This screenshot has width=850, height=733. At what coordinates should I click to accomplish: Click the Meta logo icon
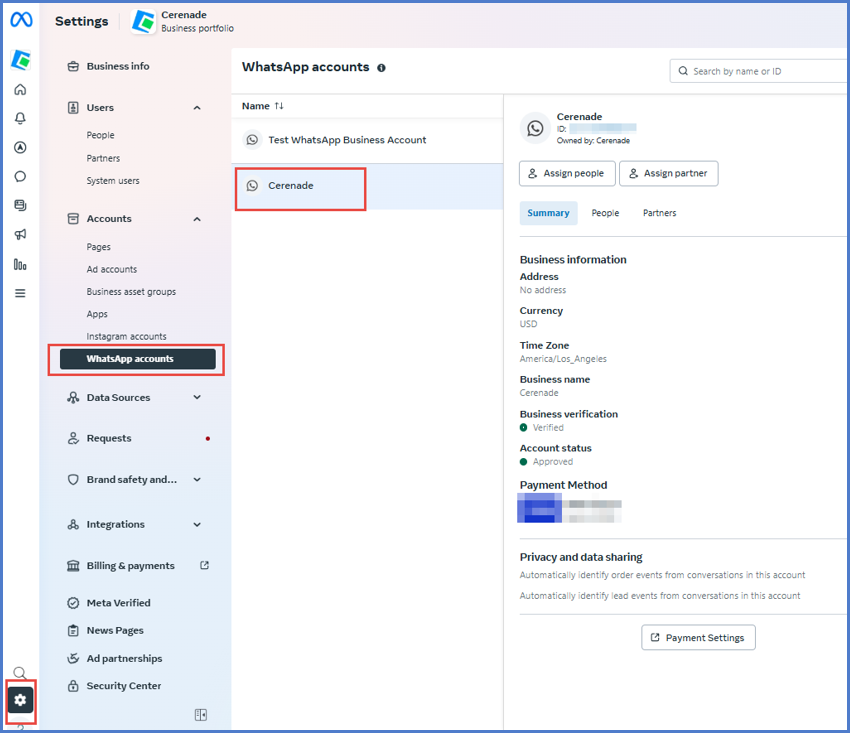click(20, 20)
